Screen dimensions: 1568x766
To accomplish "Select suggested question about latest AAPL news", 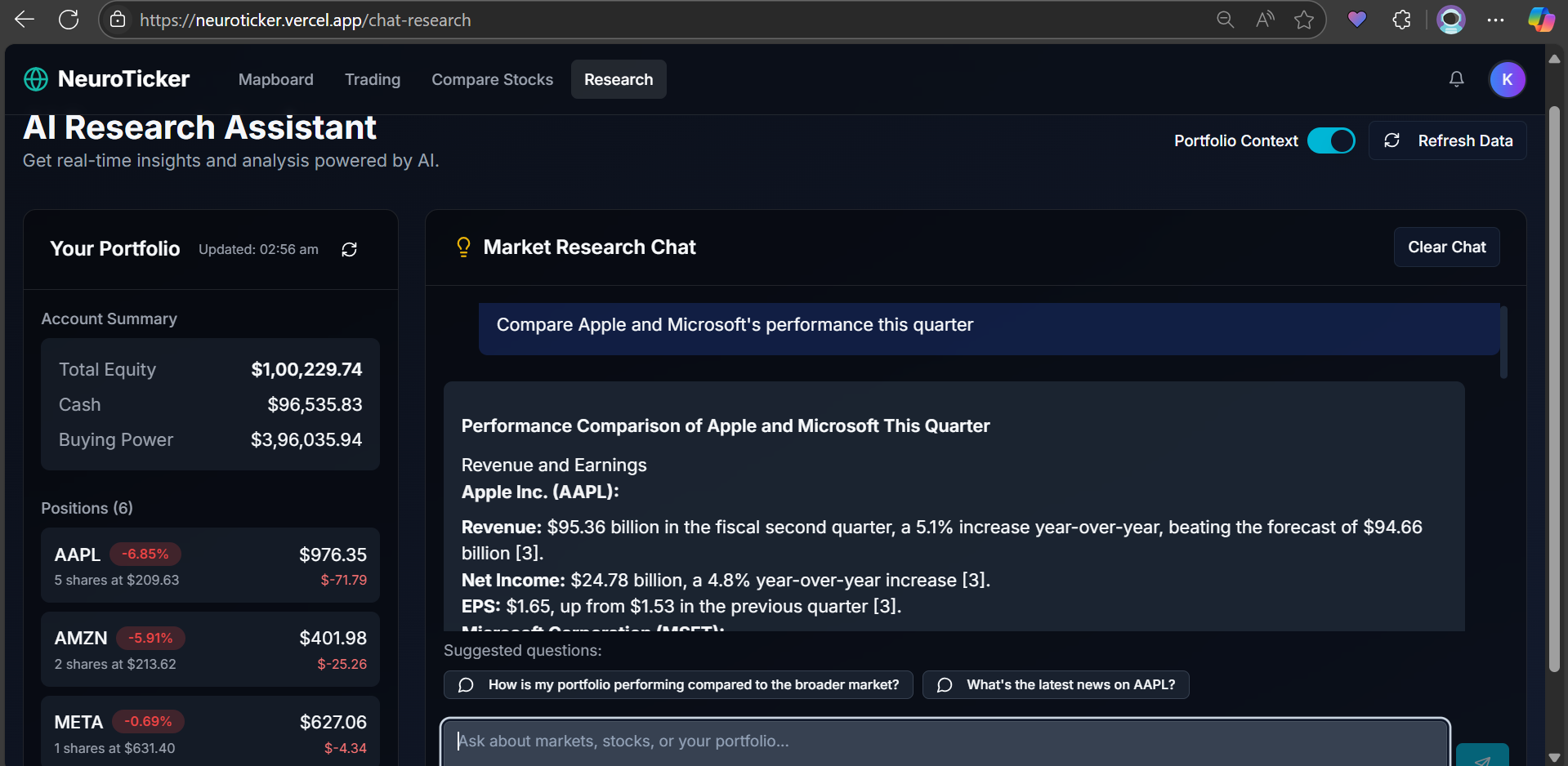I will 1055,684.
